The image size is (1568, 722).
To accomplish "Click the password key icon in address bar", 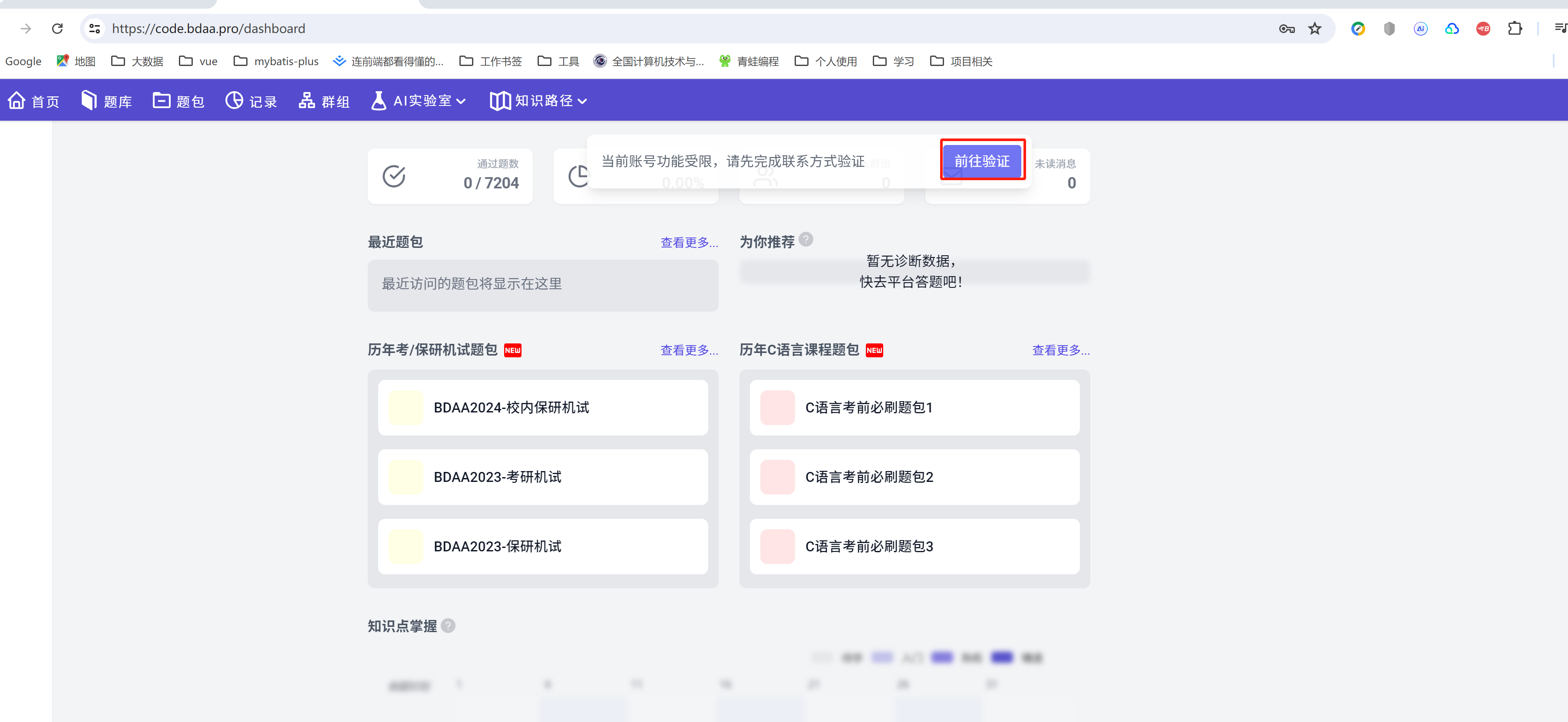I will tap(1286, 29).
